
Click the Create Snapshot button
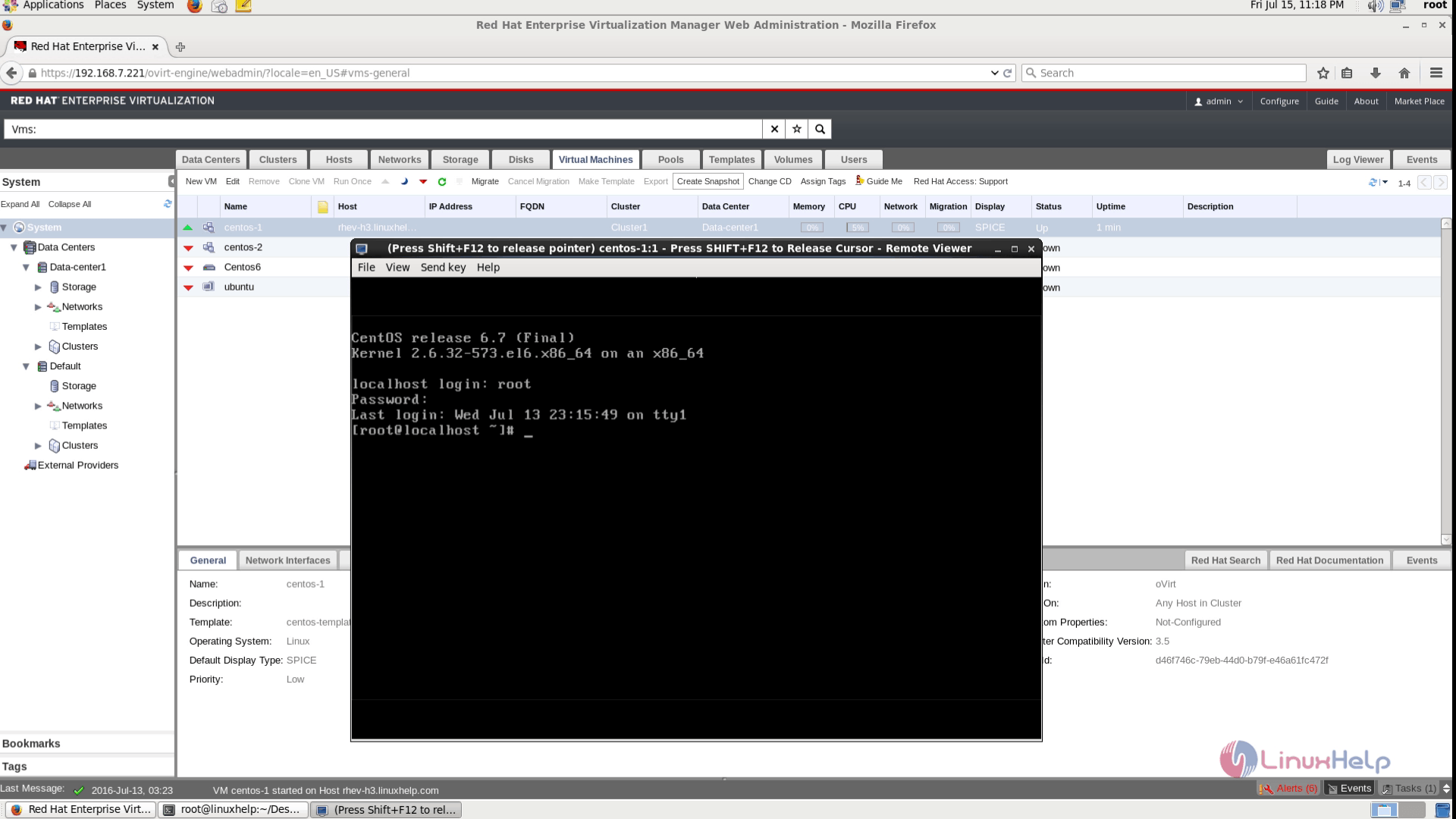(708, 181)
